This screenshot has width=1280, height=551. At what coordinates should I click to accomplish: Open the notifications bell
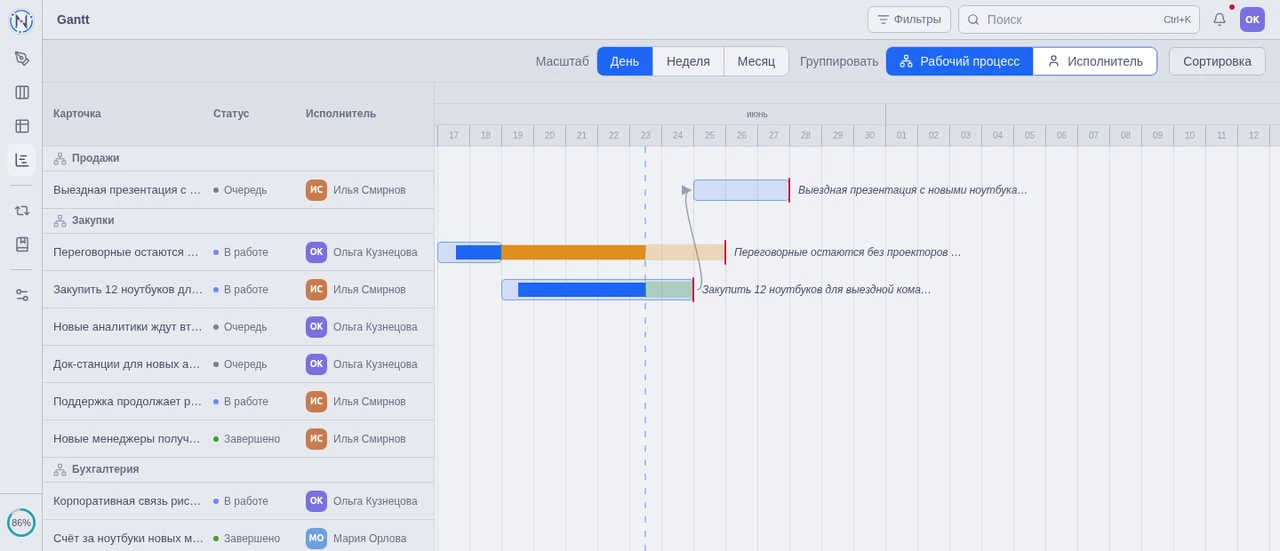click(x=1219, y=19)
